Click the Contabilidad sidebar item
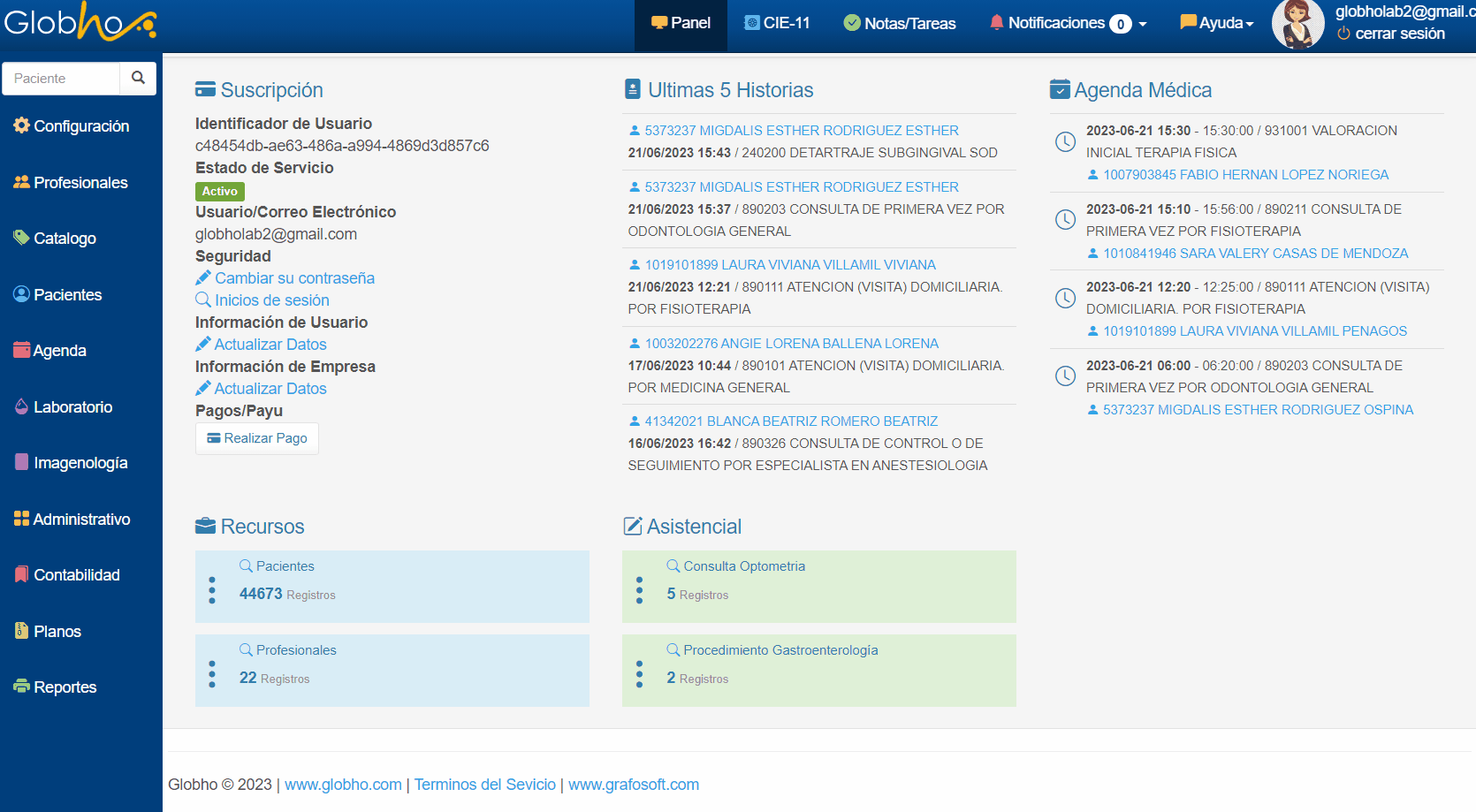This screenshot has height=812, width=1476. (x=67, y=575)
